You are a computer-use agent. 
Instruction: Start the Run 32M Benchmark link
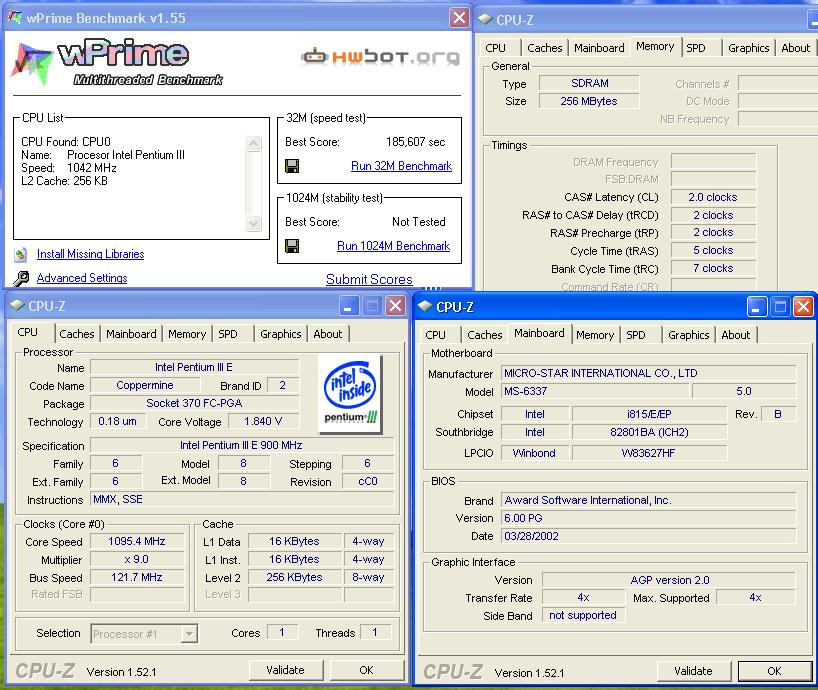pos(401,166)
